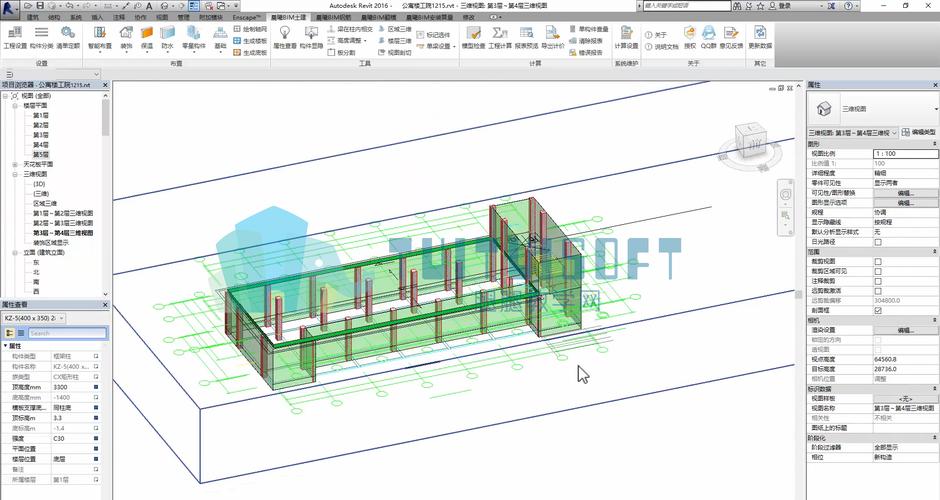Select the 装饰 decoration tool
Image resolution: width=940 pixels, height=500 pixels.
tap(126, 38)
